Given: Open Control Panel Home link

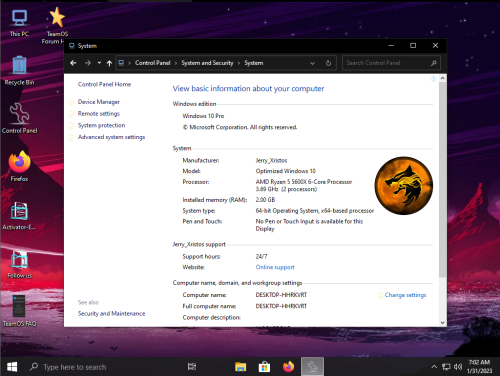Looking at the screenshot, I should 104,84.
